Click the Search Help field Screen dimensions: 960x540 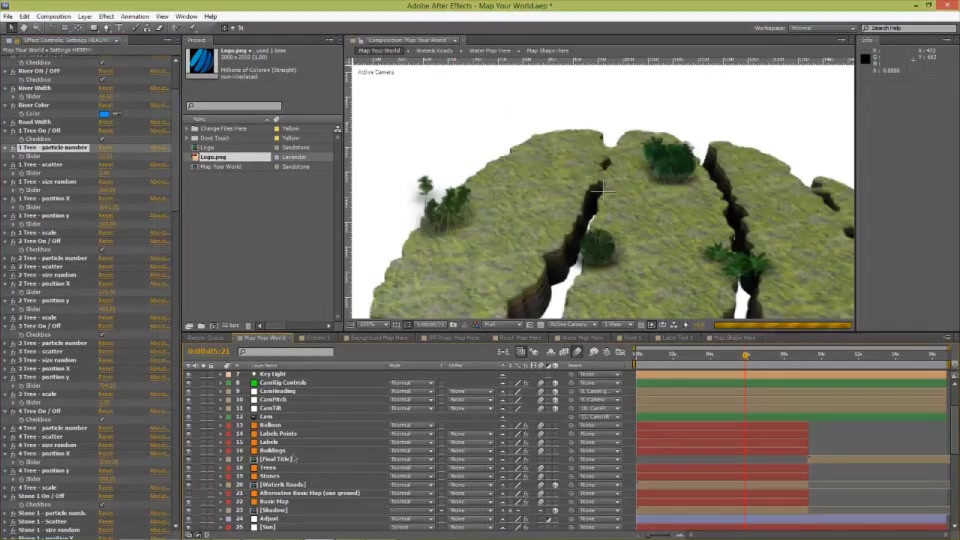coord(908,28)
